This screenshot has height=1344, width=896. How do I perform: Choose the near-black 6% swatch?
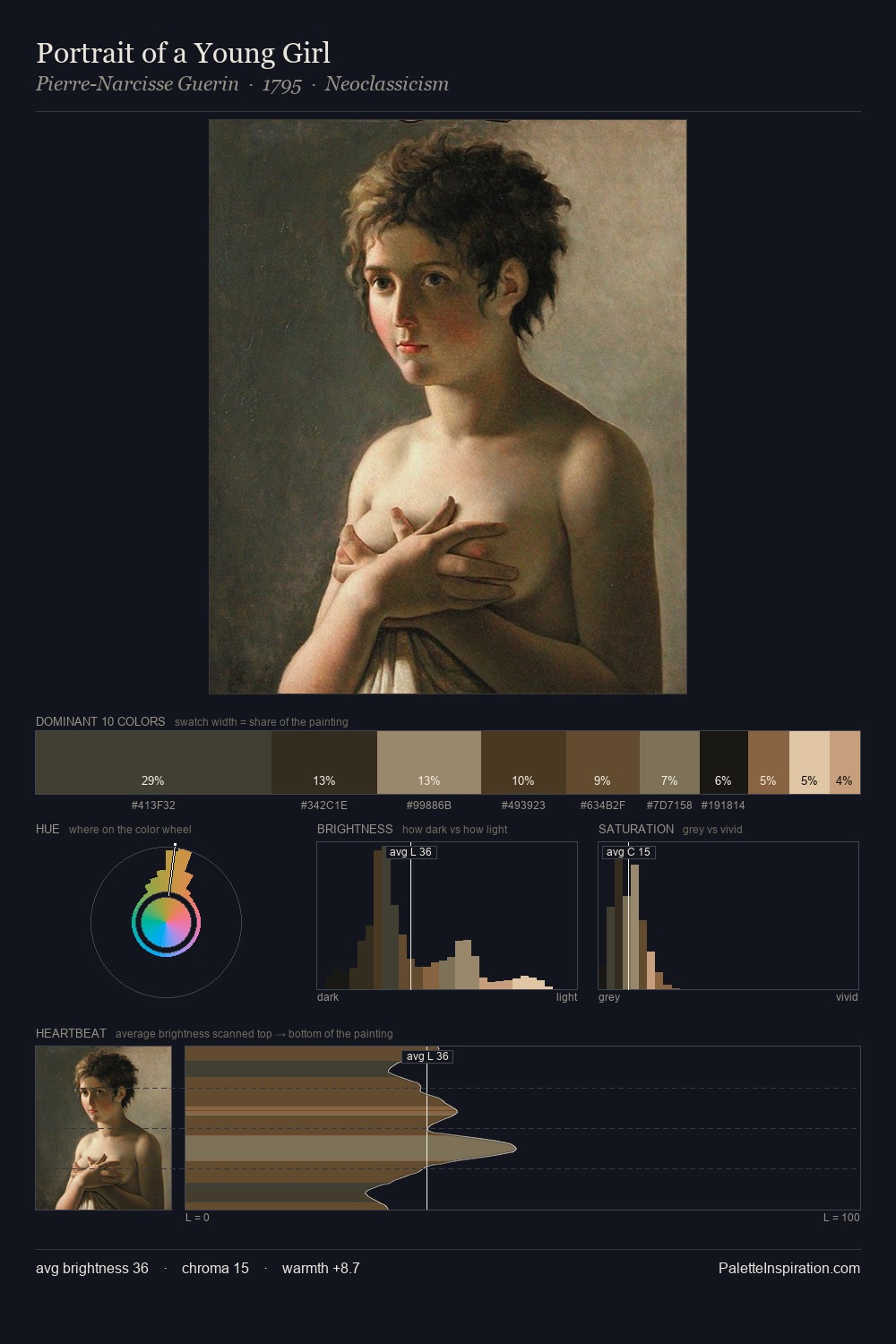pos(723,762)
